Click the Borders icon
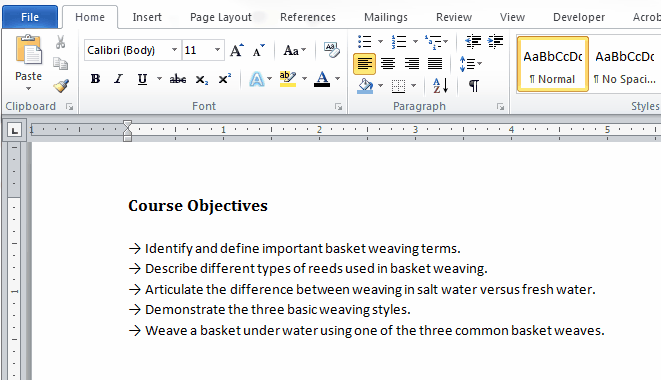The width and height of the screenshot is (661, 380). click(398, 86)
